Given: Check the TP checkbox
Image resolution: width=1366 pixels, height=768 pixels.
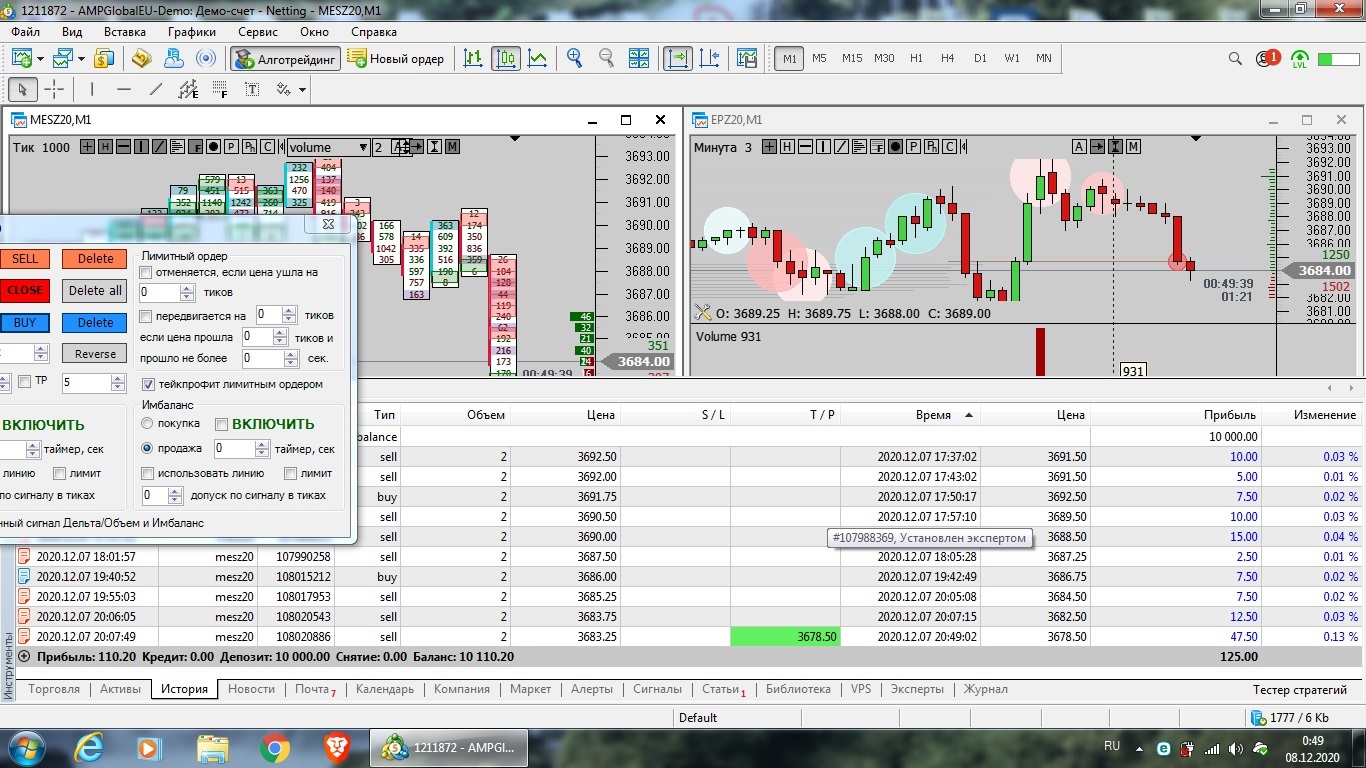Looking at the screenshot, I should click(x=25, y=381).
